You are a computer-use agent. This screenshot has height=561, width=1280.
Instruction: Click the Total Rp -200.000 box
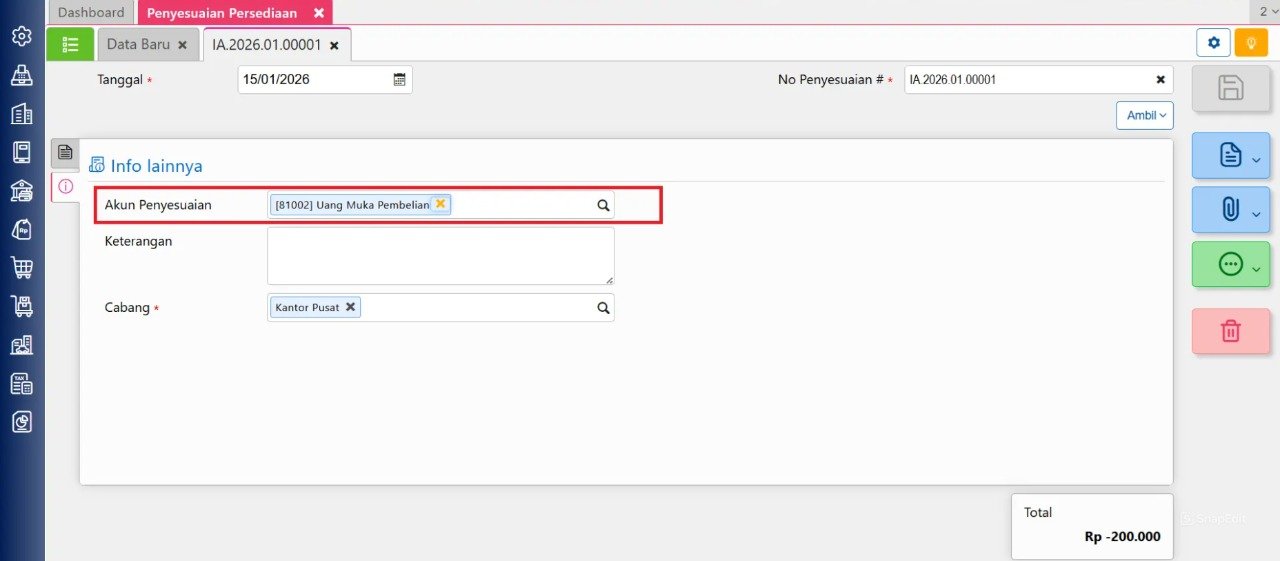pos(1092,525)
